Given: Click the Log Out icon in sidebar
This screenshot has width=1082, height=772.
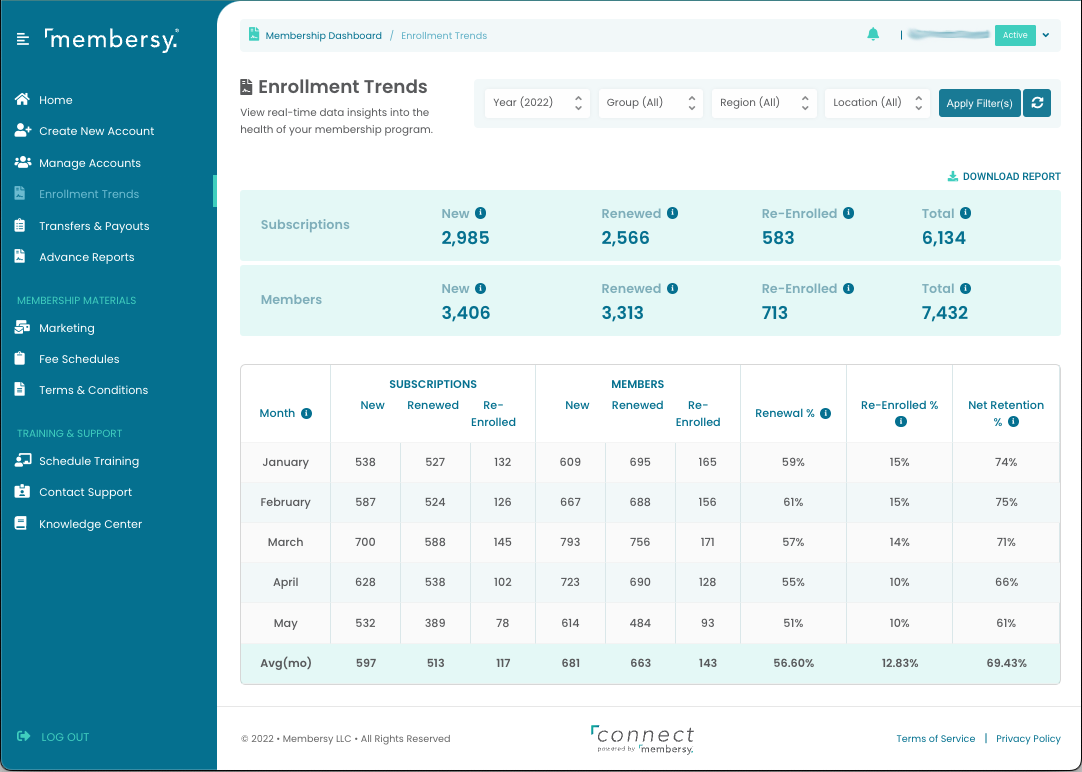Looking at the screenshot, I should (x=24, y=737).
